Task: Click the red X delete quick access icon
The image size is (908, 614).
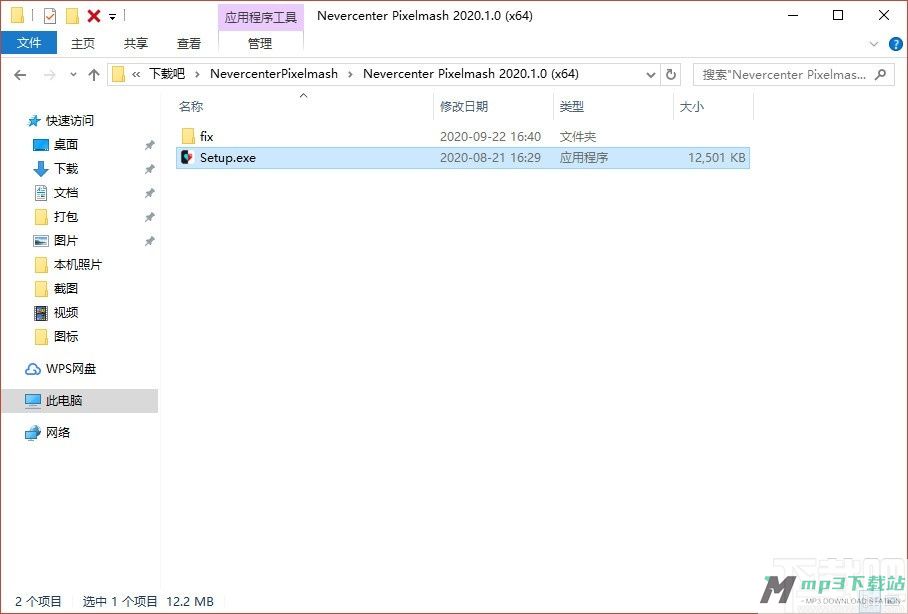Action: (94, 16)
